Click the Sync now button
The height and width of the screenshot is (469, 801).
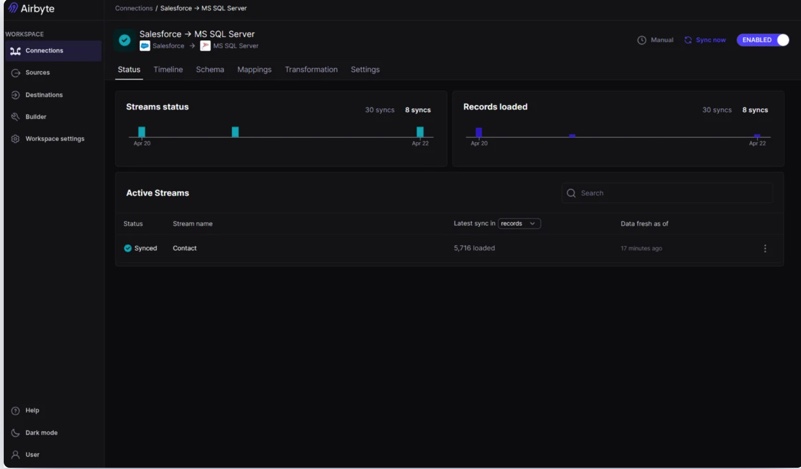[x=705, y=40]
